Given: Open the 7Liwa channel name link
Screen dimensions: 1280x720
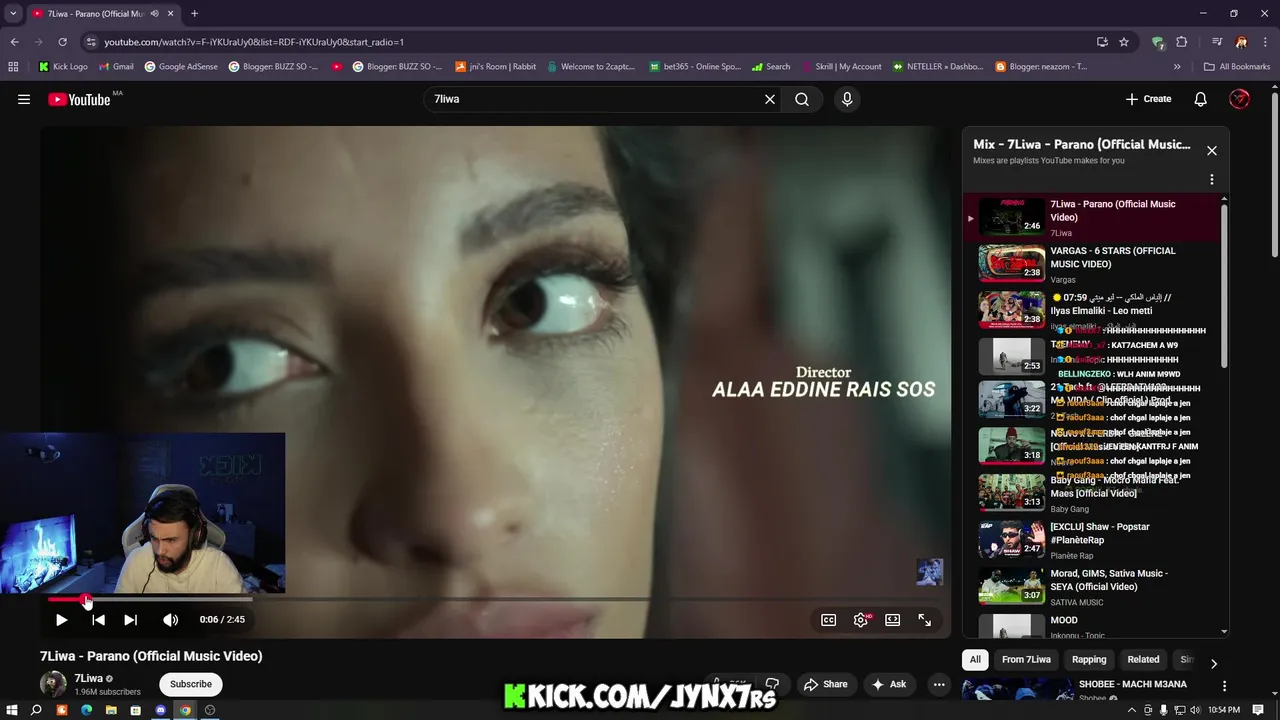Looking at the screenshot, I should (89, 678).
